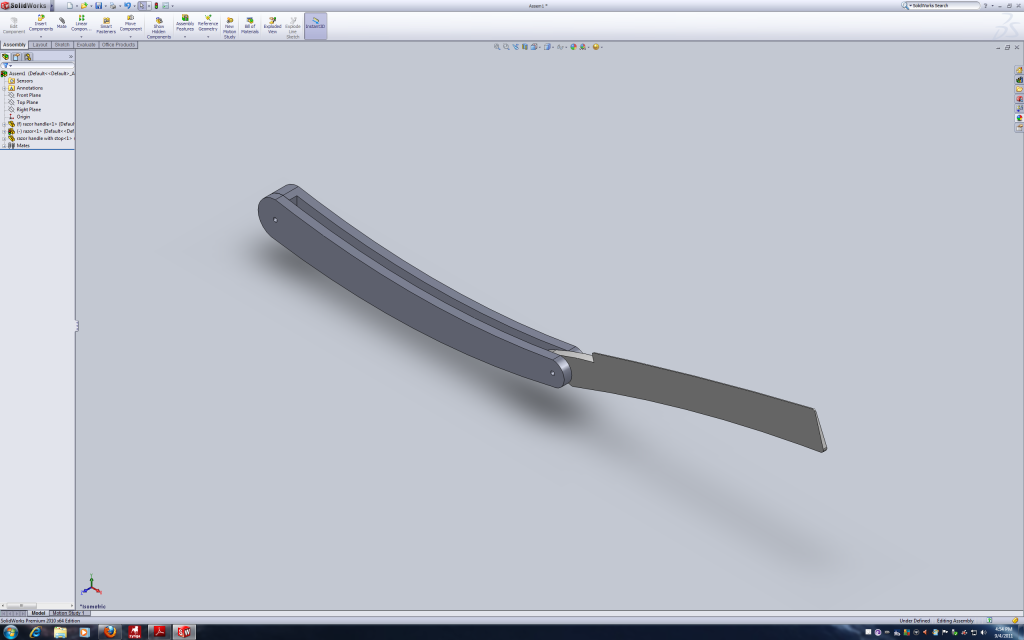Click the Insert Components tool

coord(40,24)
